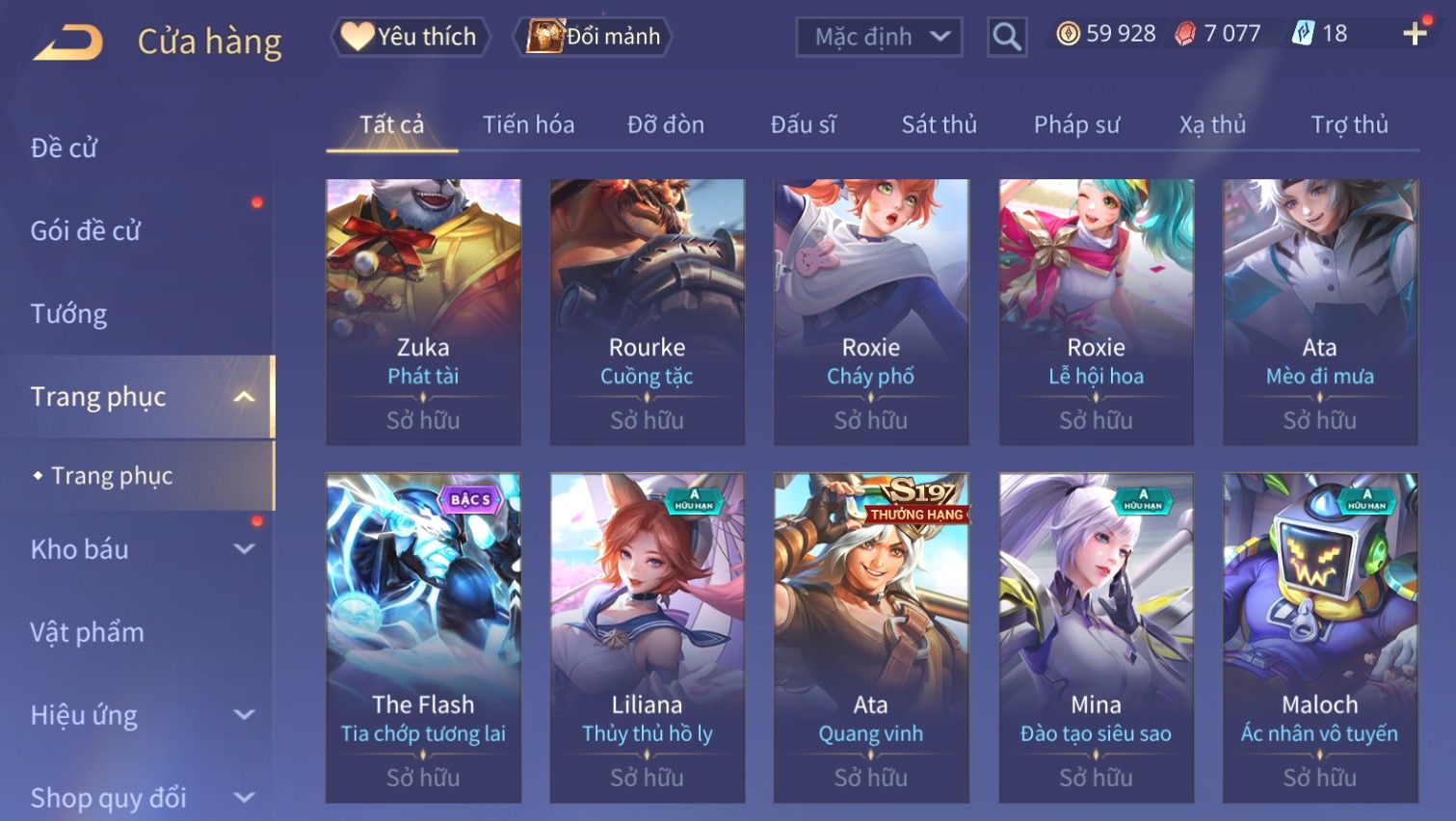
Task: Expand the Kho báu sidebar section
Action: 245,549
